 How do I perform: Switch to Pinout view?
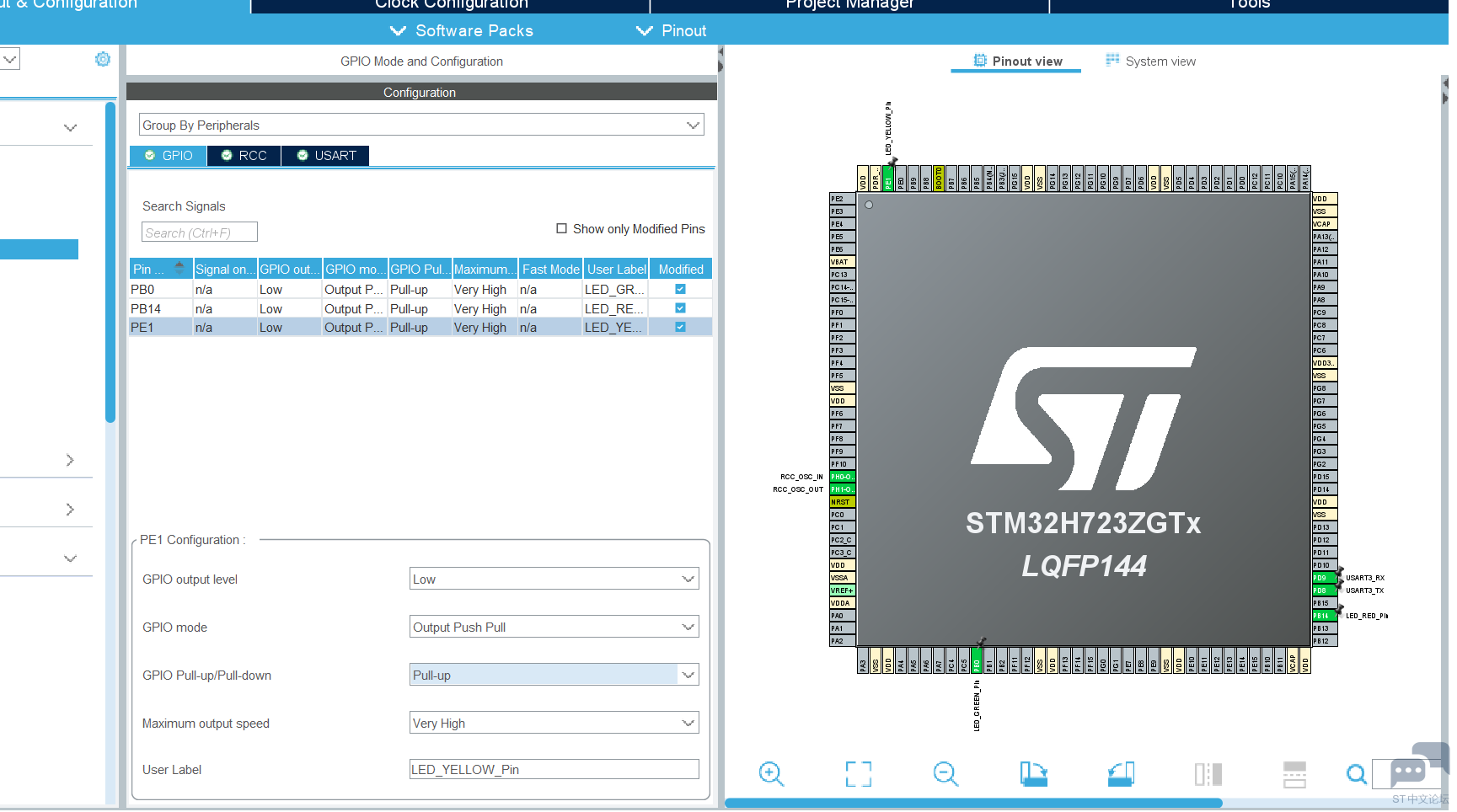point(1017,61)
